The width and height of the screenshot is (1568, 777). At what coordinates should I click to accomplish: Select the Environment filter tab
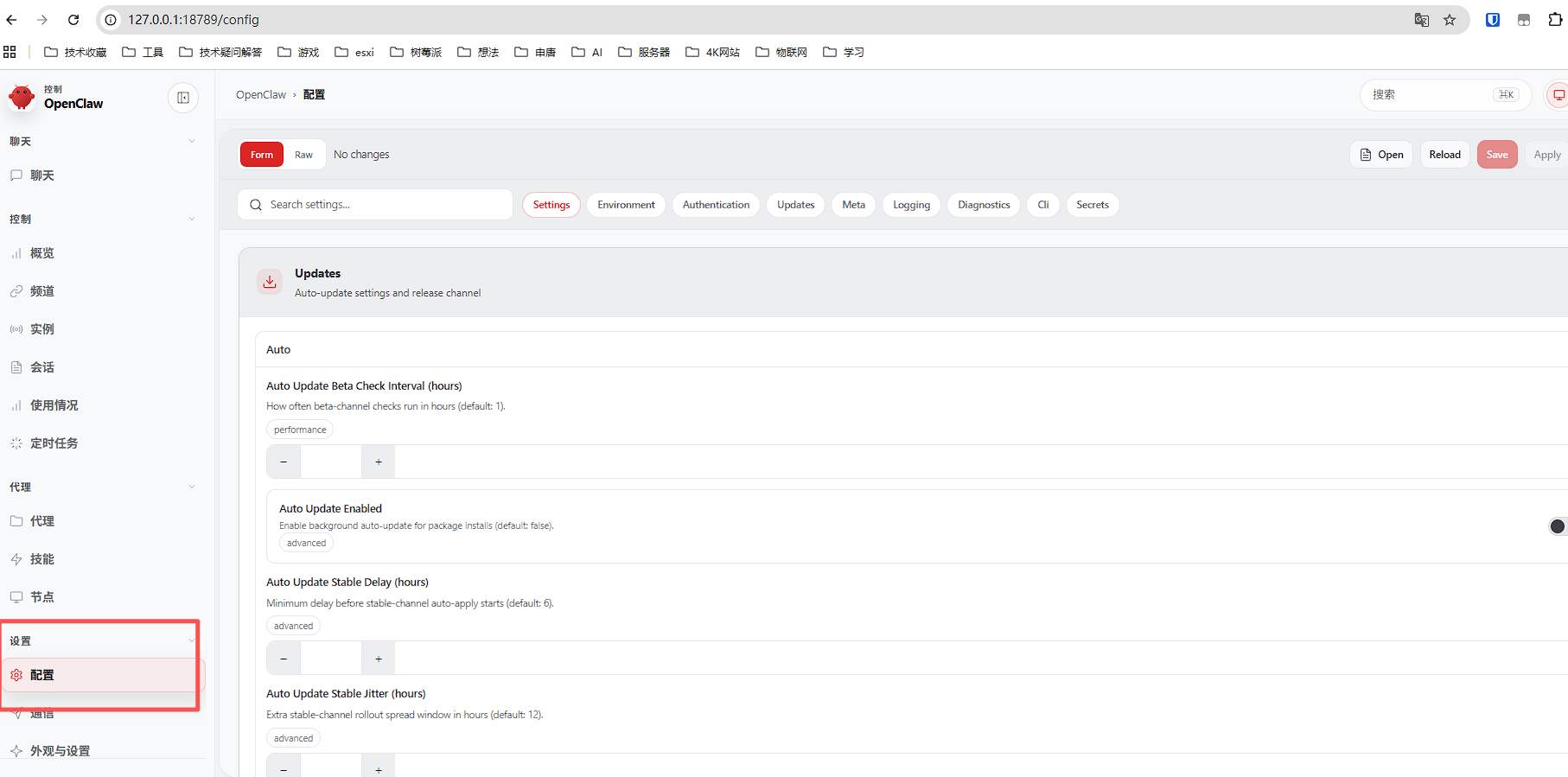click(627, 205)
